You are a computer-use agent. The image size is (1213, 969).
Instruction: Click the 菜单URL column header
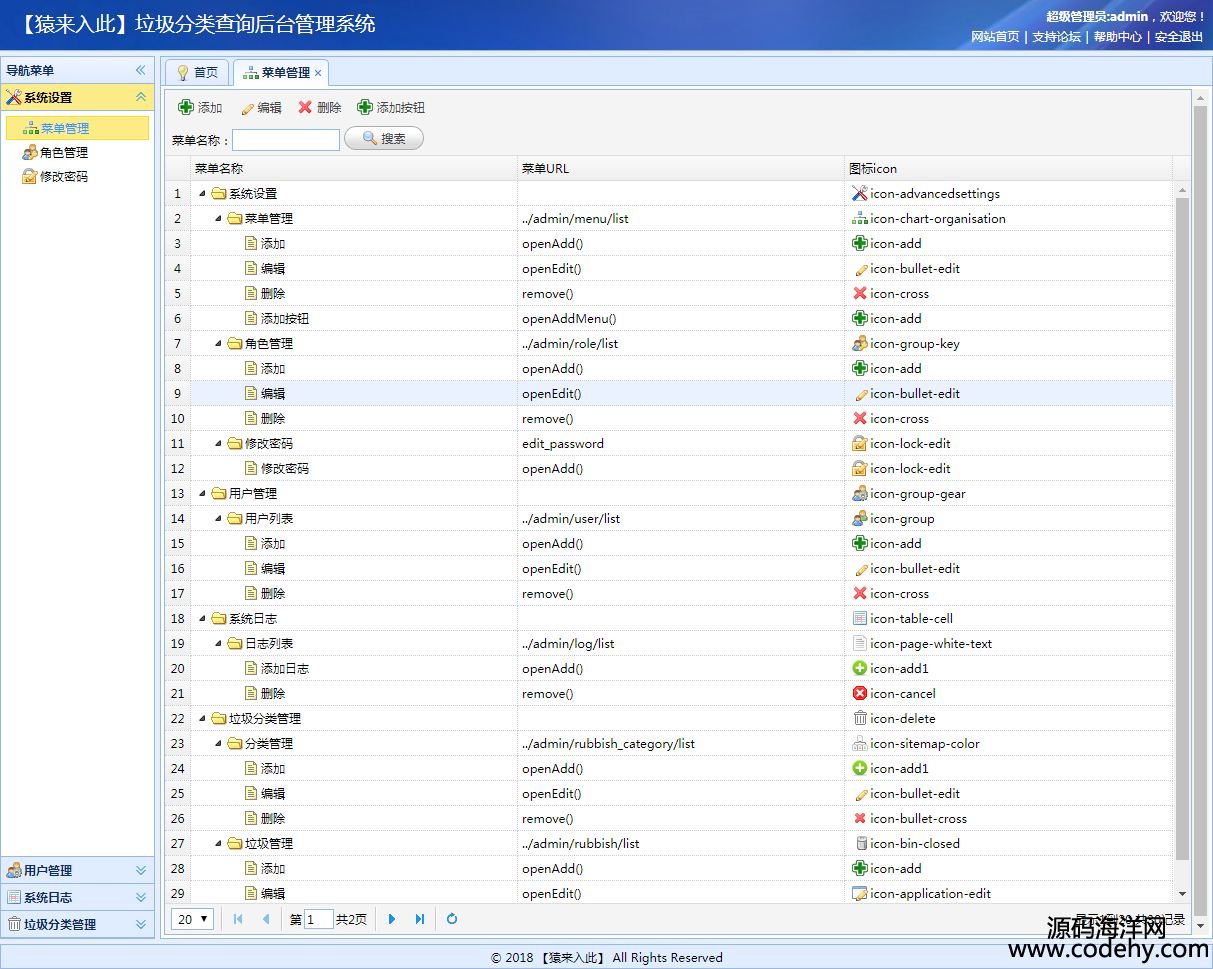click(x=681, y=168)
